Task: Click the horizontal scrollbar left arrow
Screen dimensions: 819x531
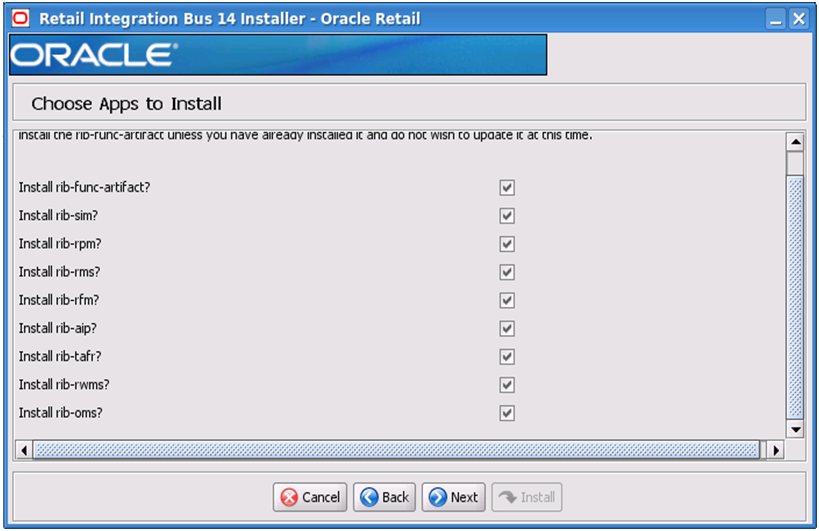Action: (x=24, y=450)
